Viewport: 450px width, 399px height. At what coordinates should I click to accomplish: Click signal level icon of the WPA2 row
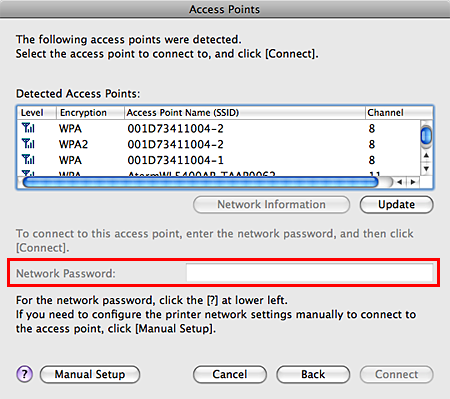[x=28, y=144]
